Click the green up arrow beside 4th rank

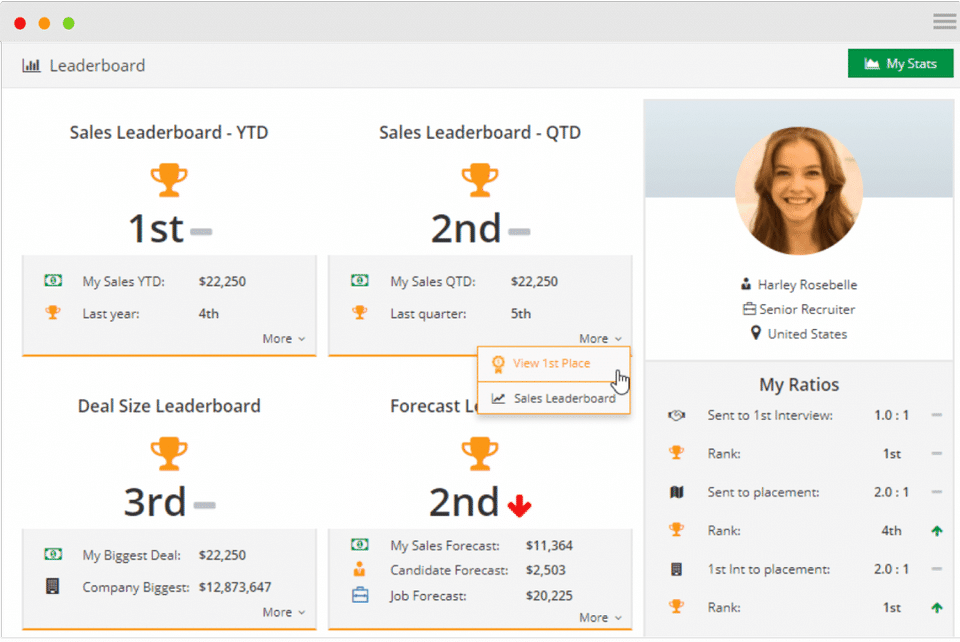pyautogui.click(x=937, y=531)
